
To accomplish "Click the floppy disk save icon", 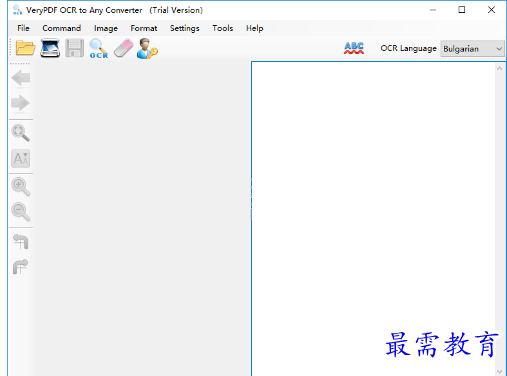I will pyautogui.click(x=74, y=48).
